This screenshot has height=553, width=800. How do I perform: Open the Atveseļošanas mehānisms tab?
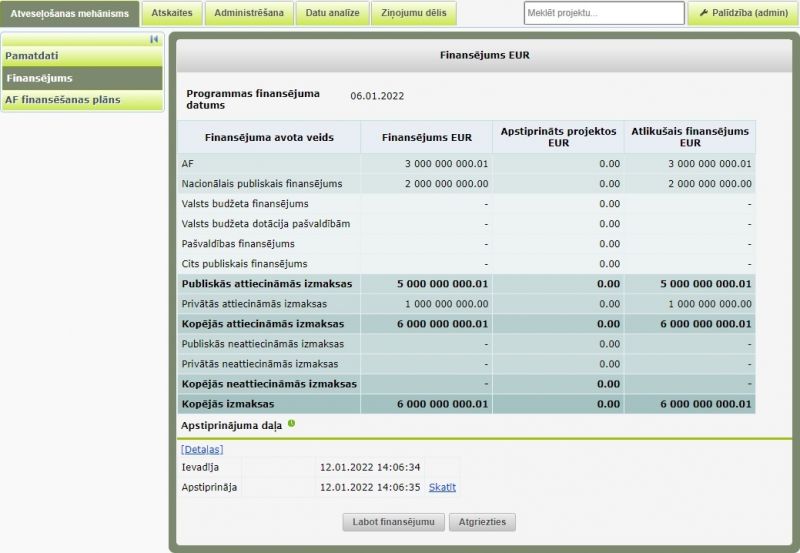pyautogui.click(x=69, y=13)
